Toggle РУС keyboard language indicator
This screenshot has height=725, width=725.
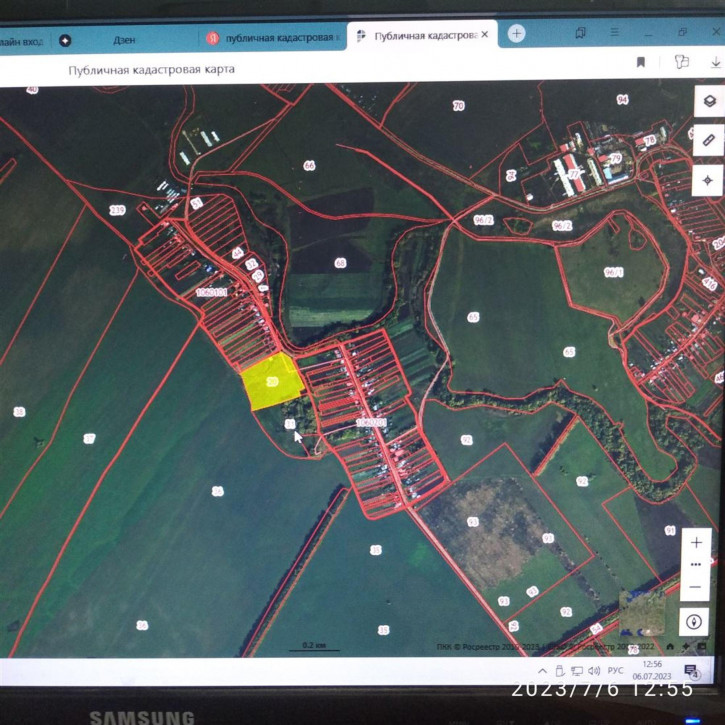tap(615, 670)
